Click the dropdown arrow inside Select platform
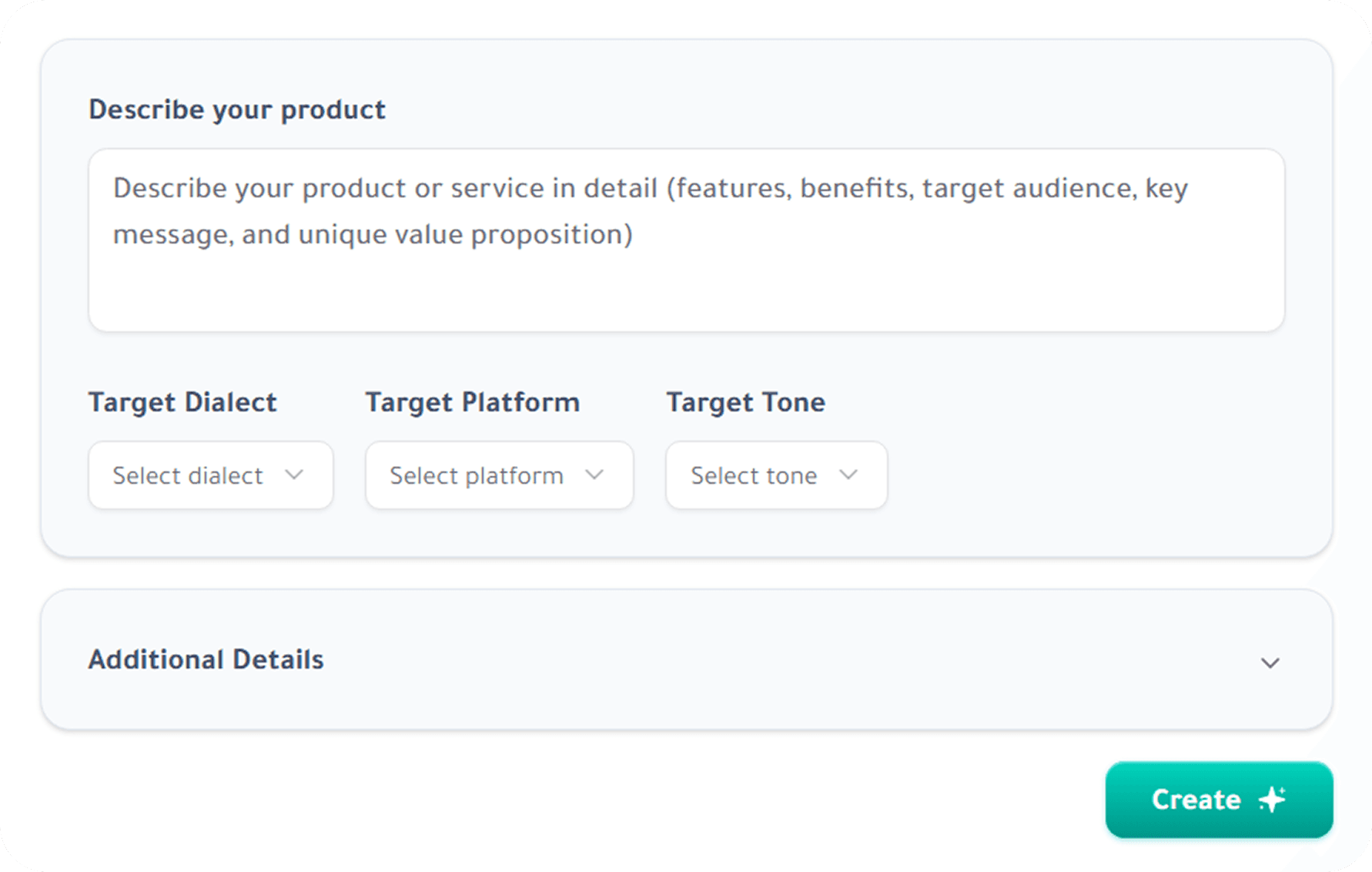This screenshot has height=872, width=1372. pyautogui.click(x=594, y=475)
